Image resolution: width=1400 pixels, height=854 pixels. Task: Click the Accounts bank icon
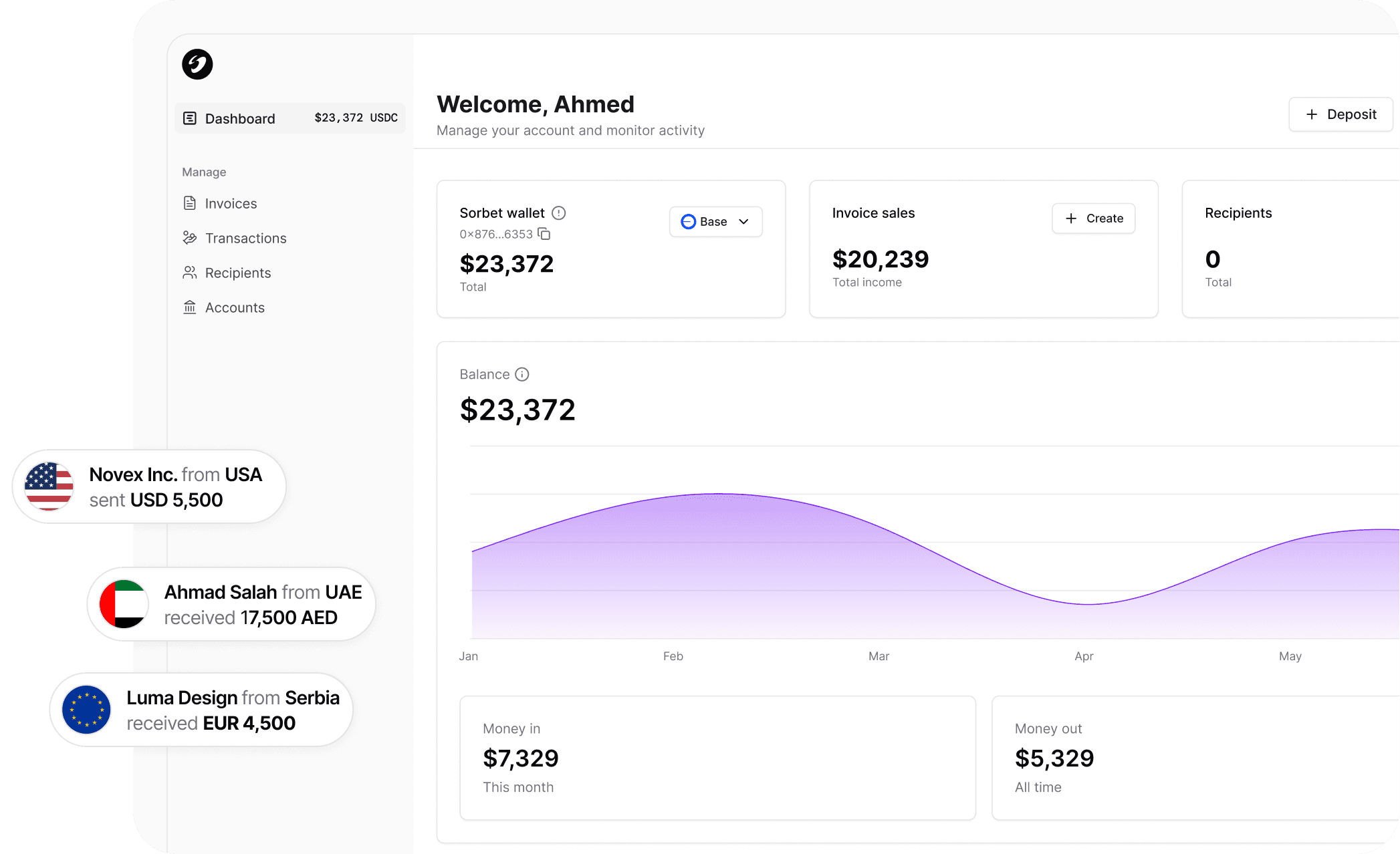coord(190,307)
